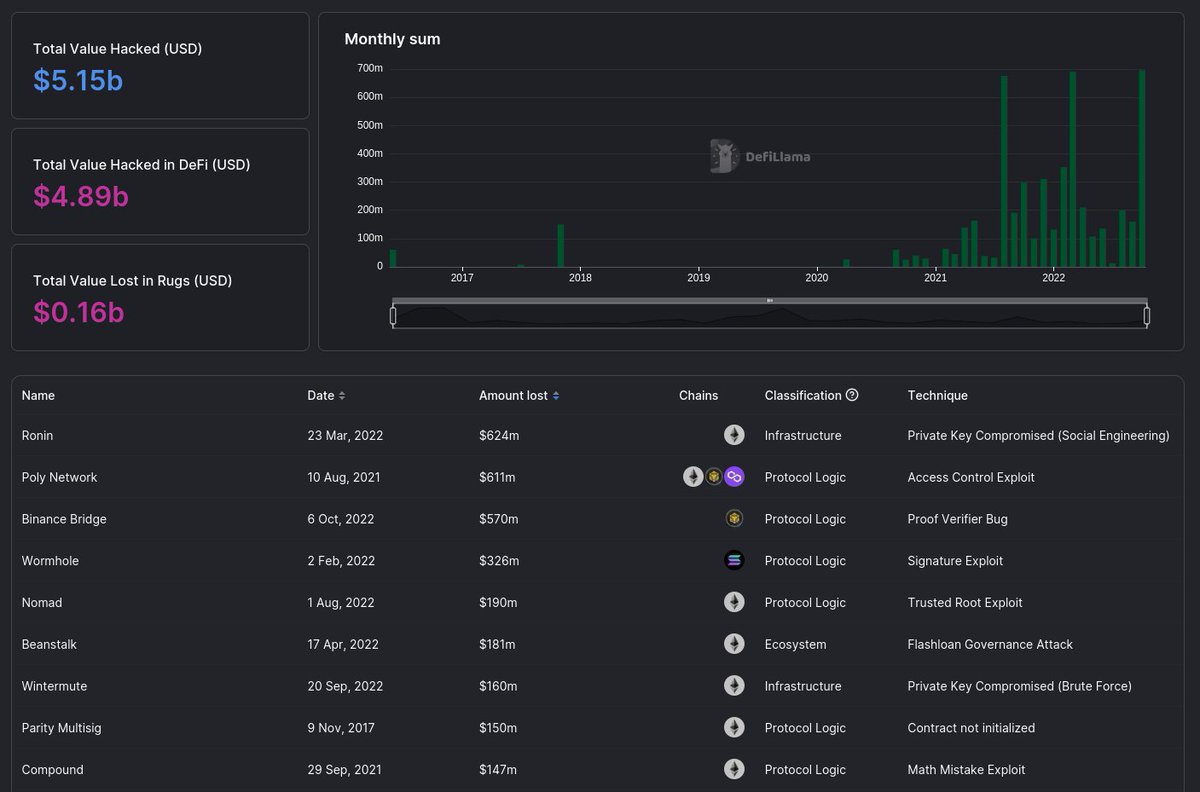Click the Ethereum chain icon in Compound row
Viewport: 1200px width, 792px height.
734,770
